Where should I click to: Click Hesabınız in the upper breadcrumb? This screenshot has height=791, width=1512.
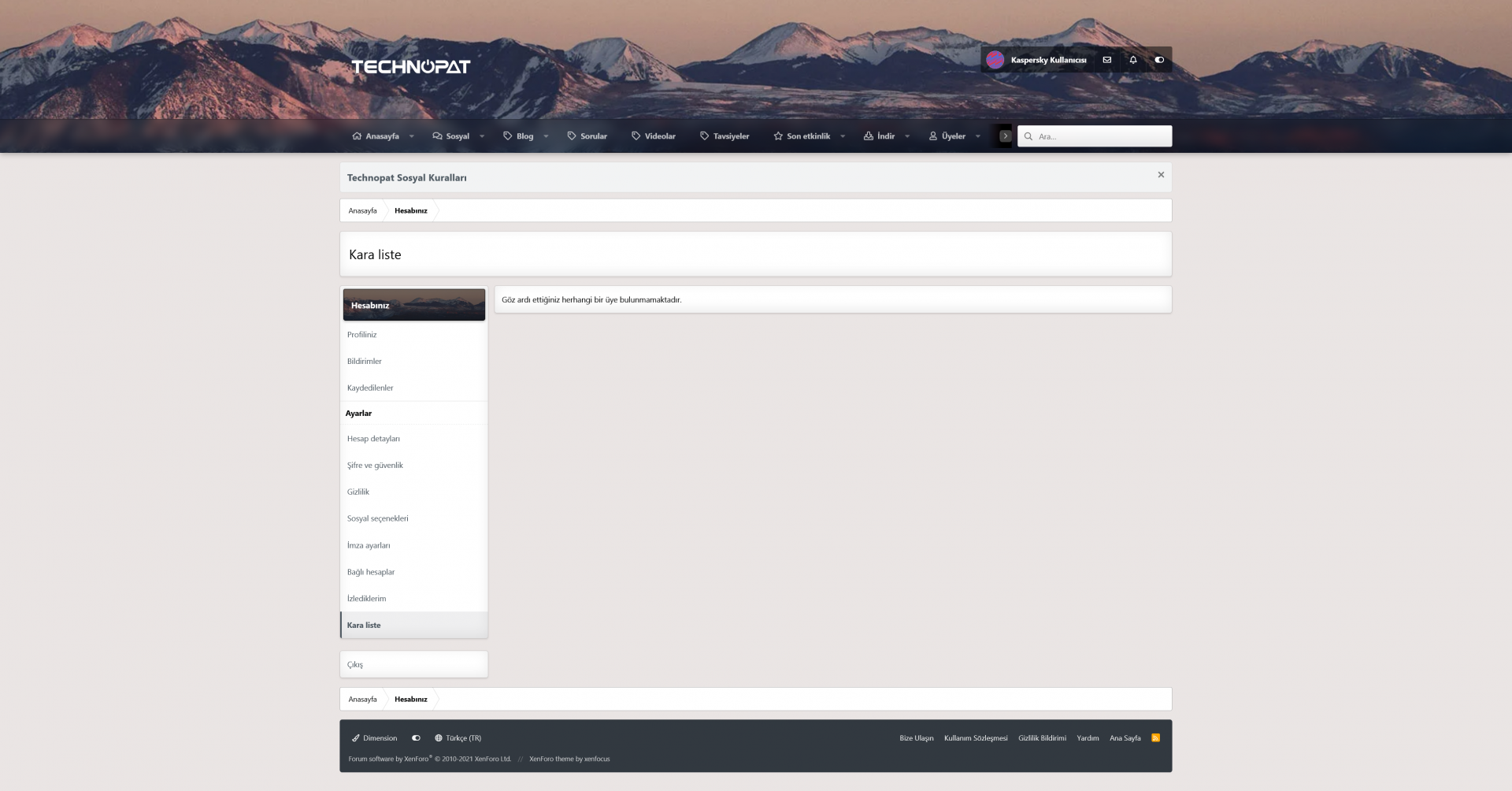coord(411,211)
